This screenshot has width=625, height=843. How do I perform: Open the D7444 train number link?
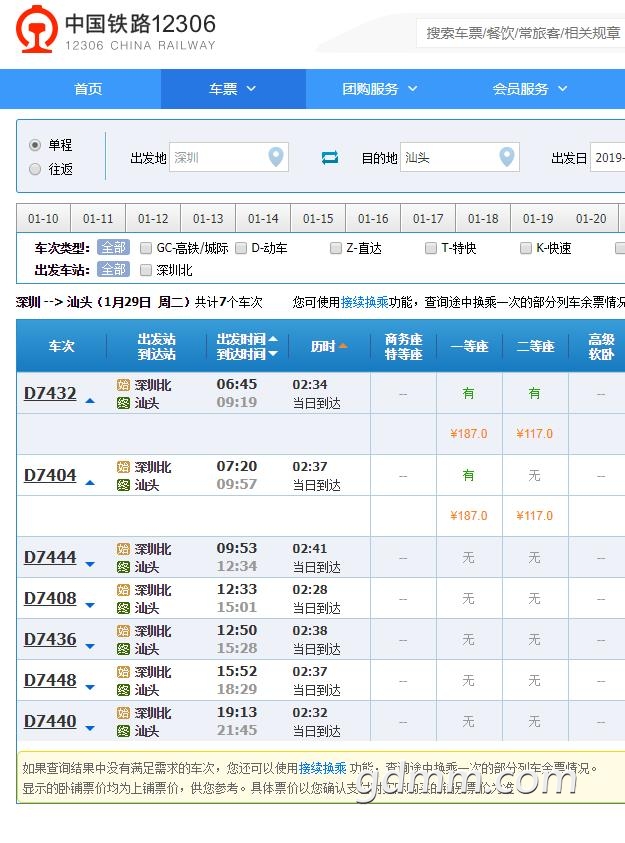(x=51, y=558)
